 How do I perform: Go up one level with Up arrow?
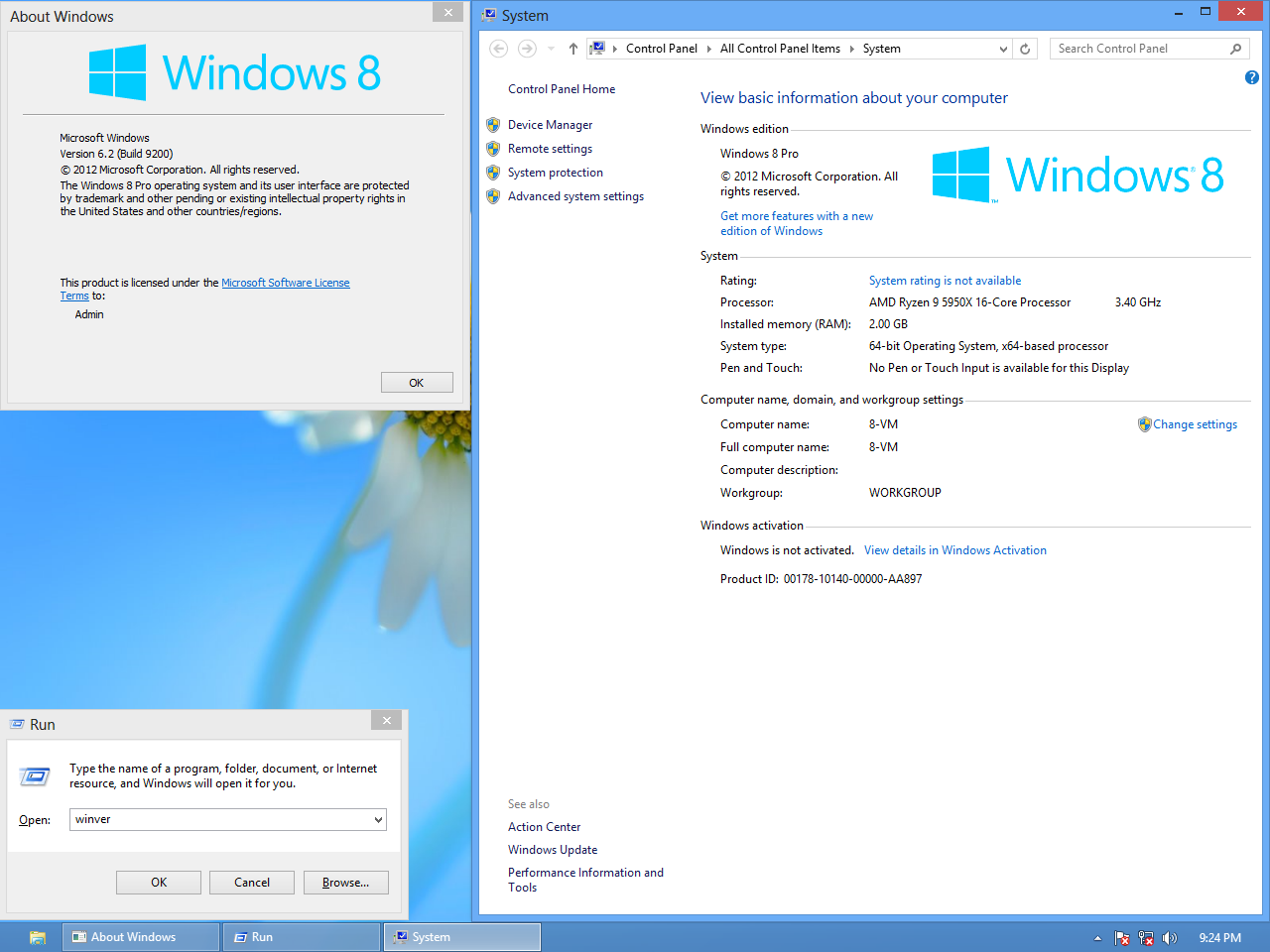[572, 49]
